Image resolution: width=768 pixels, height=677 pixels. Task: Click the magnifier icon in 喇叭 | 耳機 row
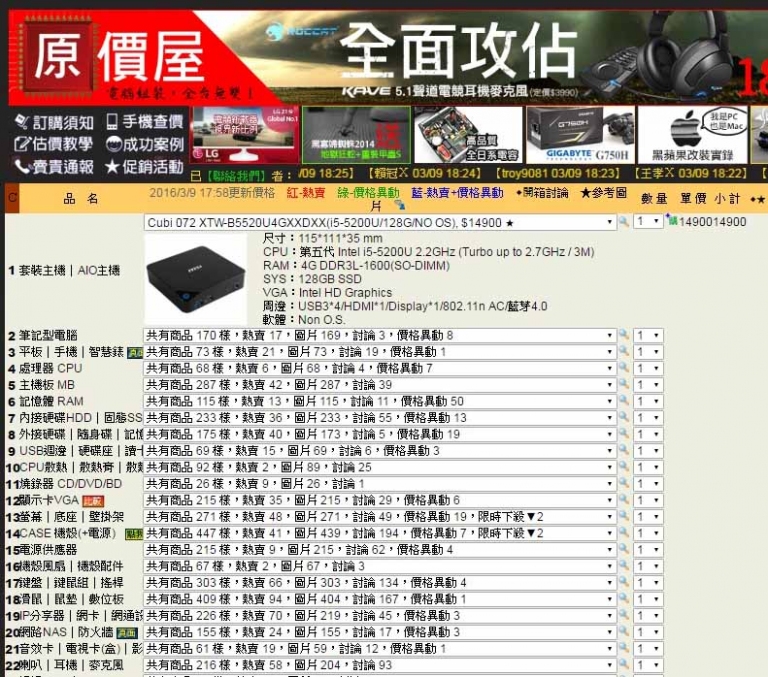624,664
